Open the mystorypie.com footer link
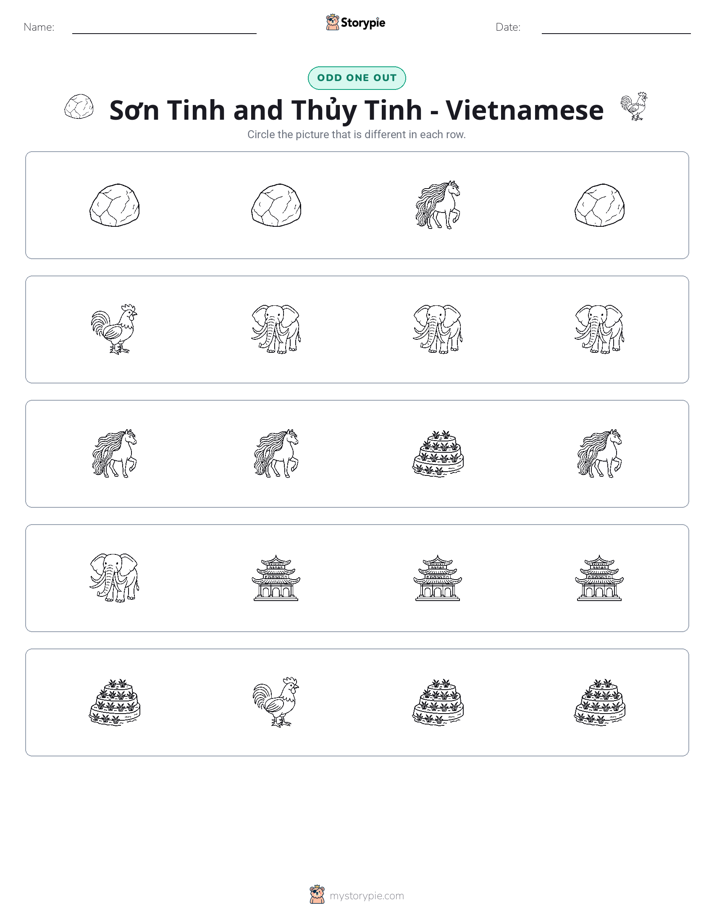The height and width of the screenshot is (924, 714). tap(366, 896)
